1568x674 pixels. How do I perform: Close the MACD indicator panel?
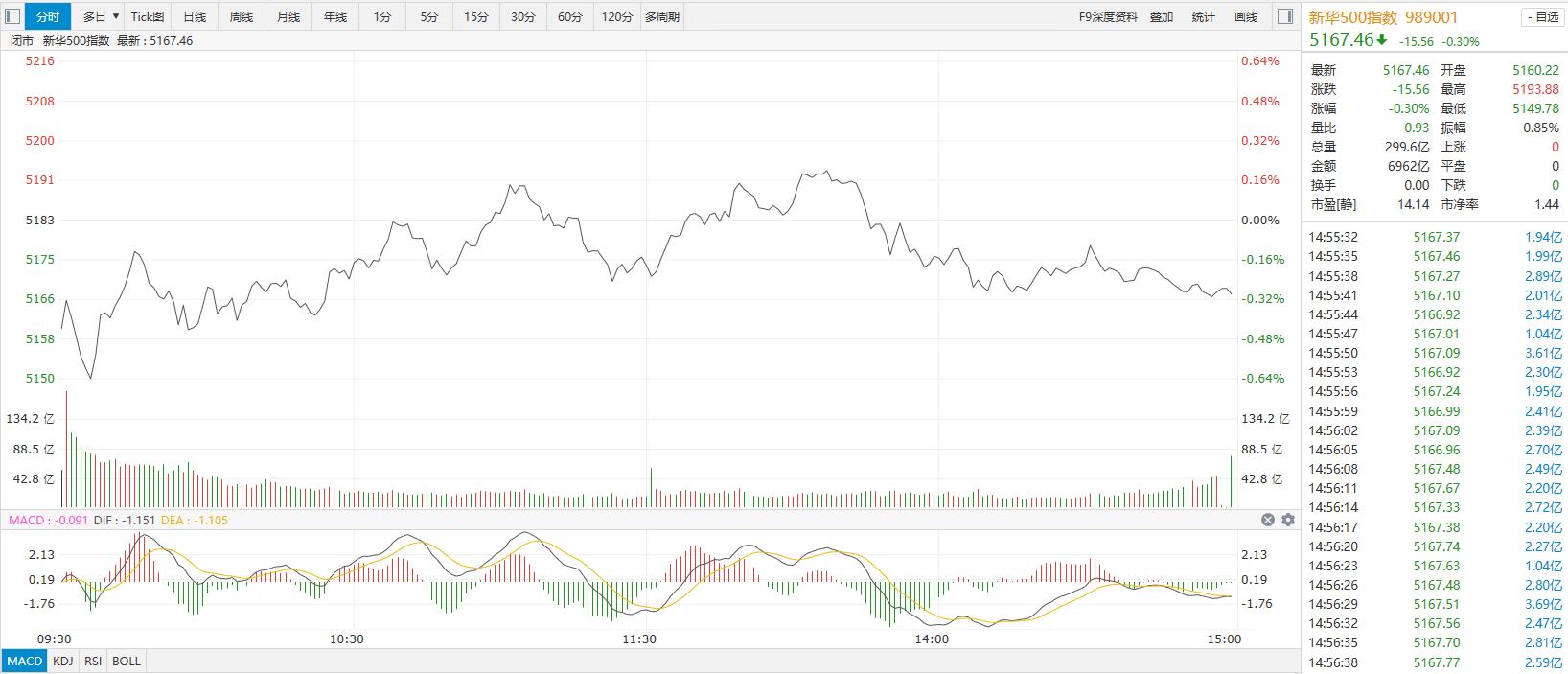coord(1268,520)
